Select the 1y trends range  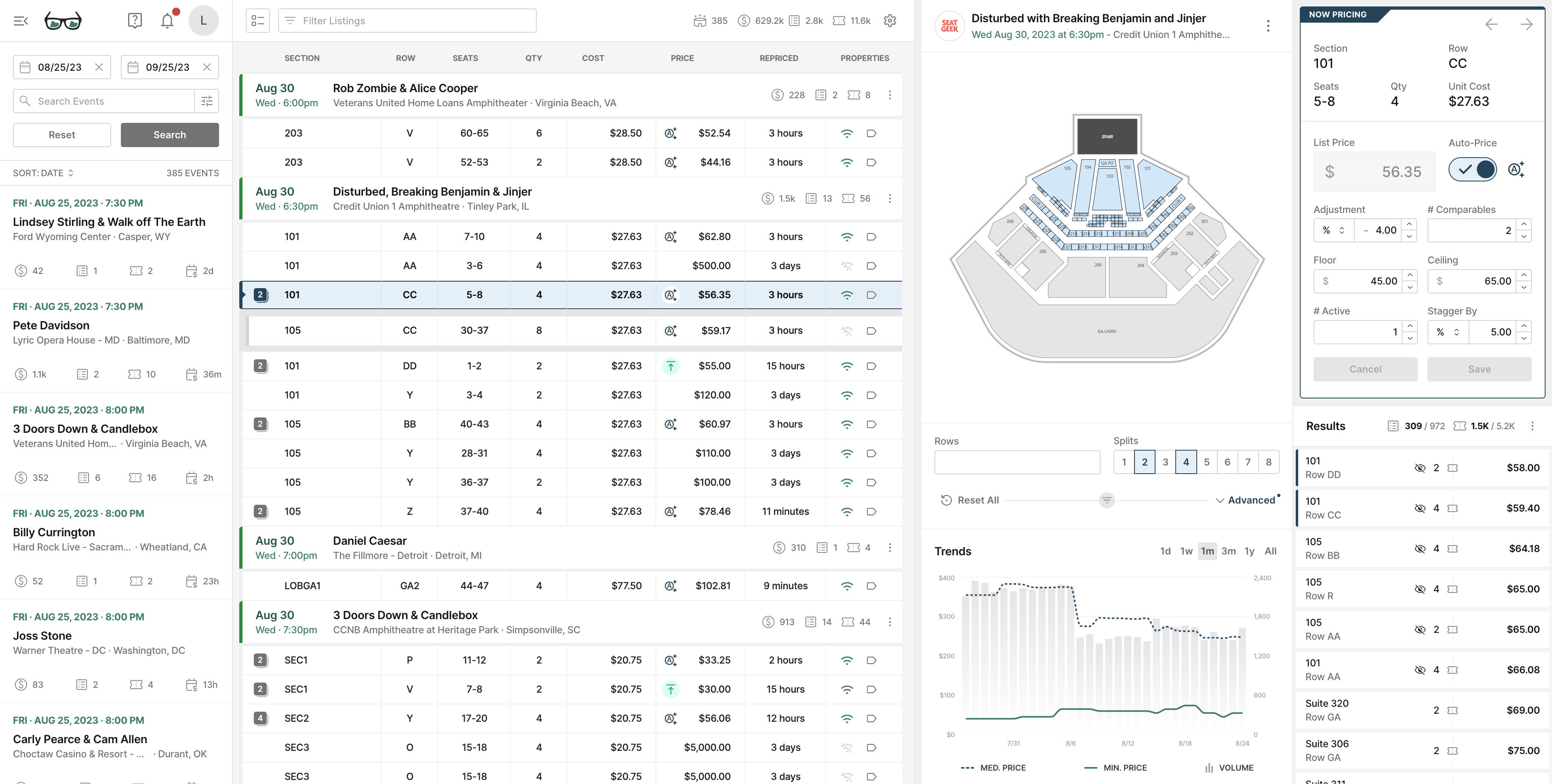(x=1250, y=551)
